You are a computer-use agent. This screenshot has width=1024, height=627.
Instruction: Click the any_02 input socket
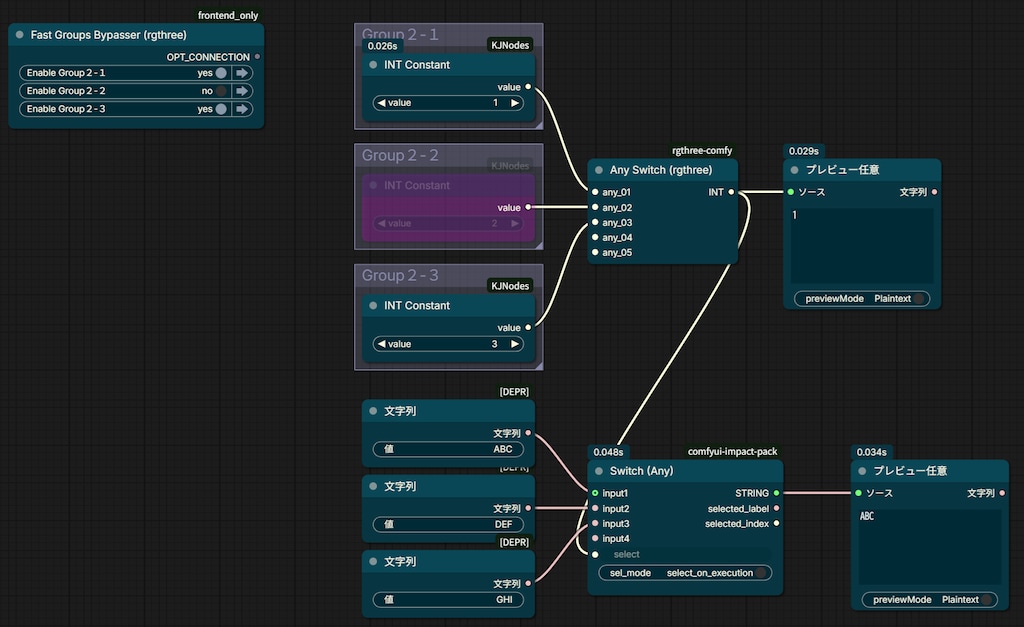click(595, 207)
